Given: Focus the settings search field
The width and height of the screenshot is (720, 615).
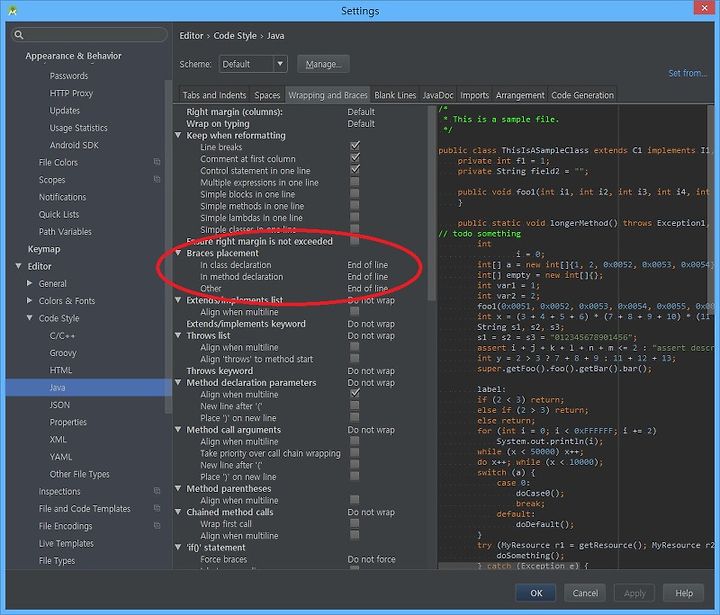Looking at the screenshot, I should tap(90, 35).
